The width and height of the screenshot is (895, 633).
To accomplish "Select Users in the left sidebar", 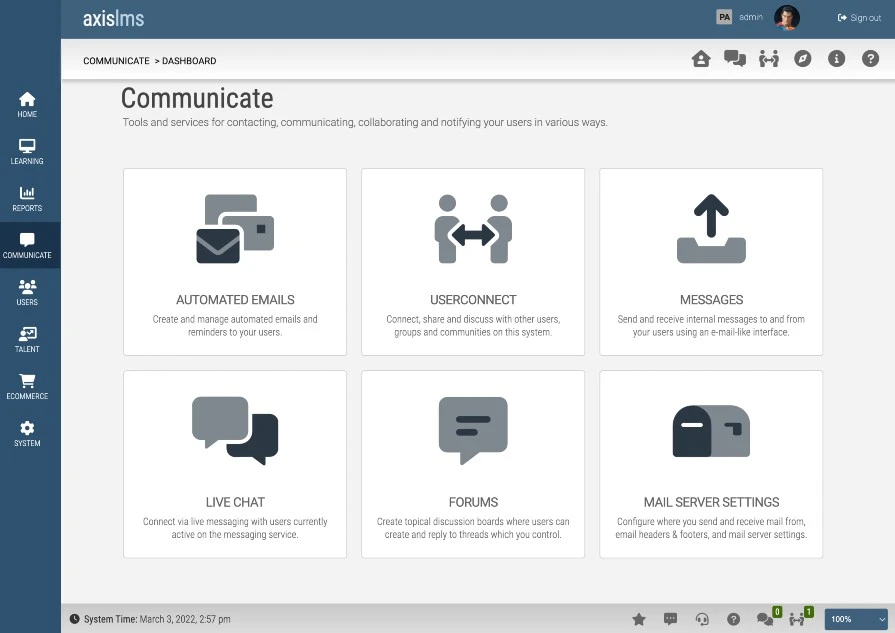I will pos(27,293).
